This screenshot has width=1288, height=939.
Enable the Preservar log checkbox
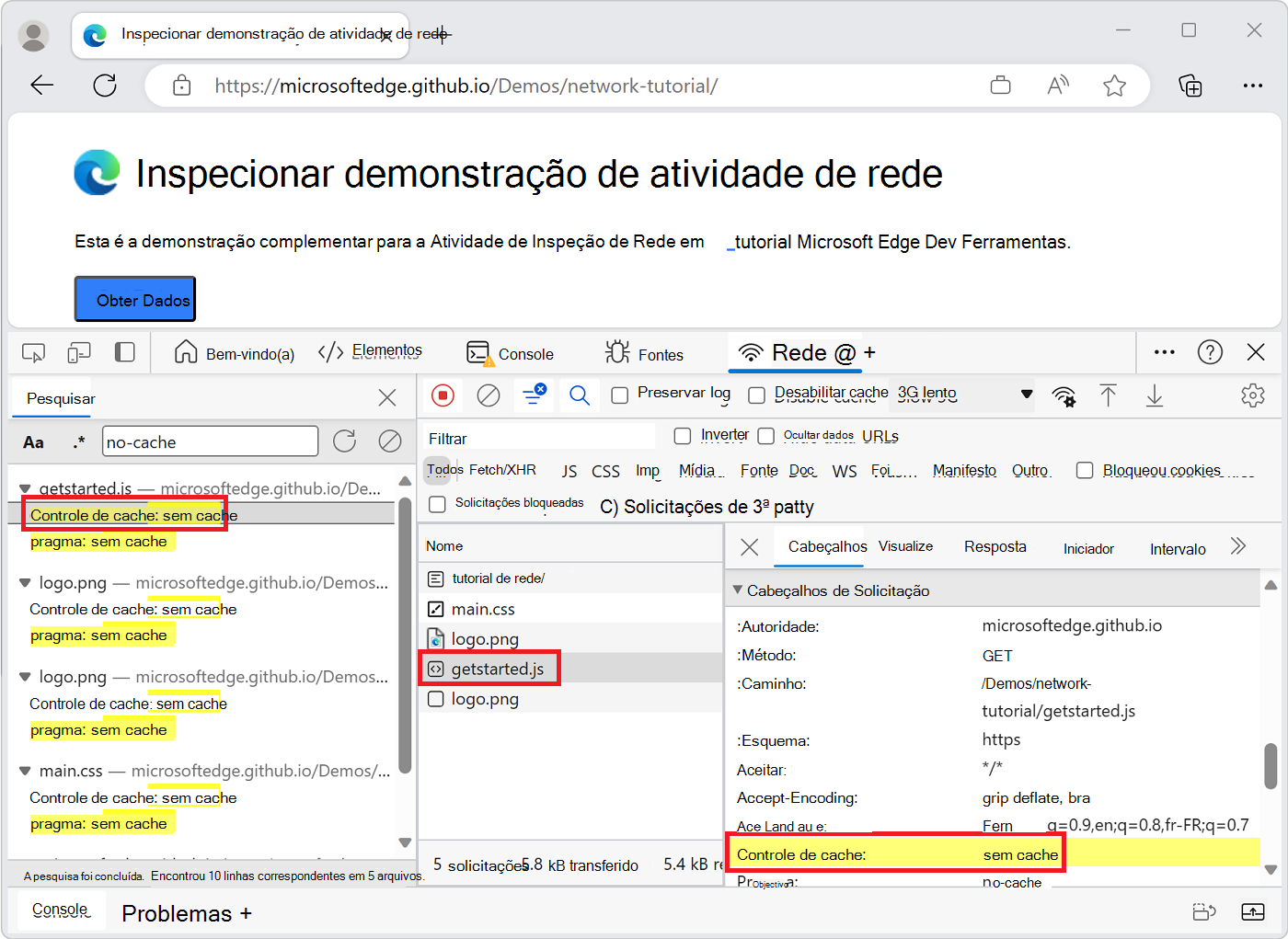click(620, 395)
